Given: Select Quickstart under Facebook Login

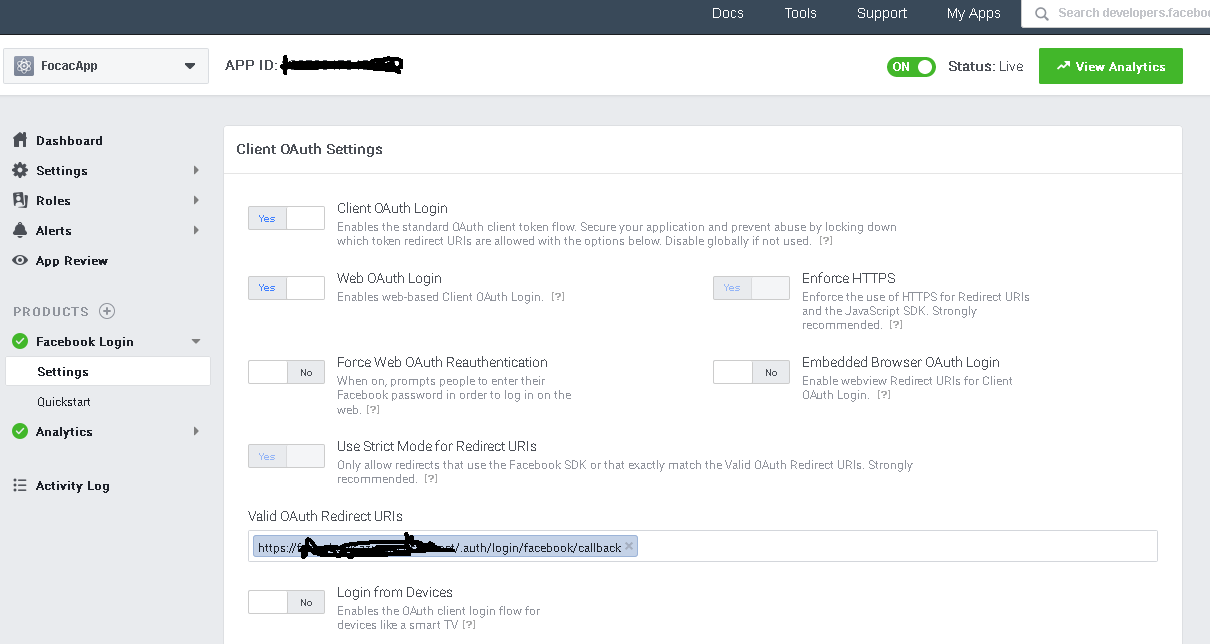Looking at the screenshot, I should pyautogui.click(x=64, y=401).
